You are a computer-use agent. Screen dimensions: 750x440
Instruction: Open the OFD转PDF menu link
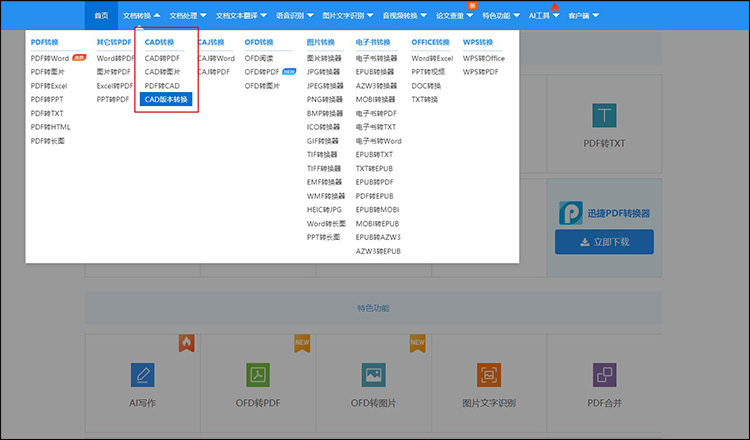coord(262,72)
